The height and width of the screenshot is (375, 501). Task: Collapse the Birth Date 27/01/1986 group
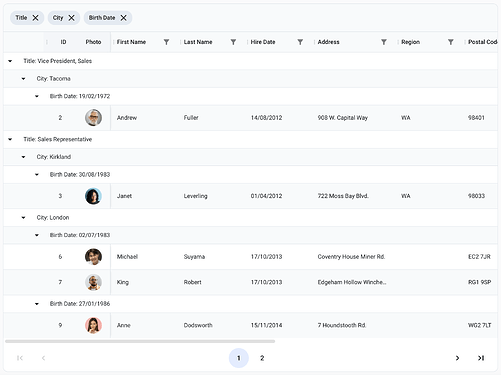[37, 304]
